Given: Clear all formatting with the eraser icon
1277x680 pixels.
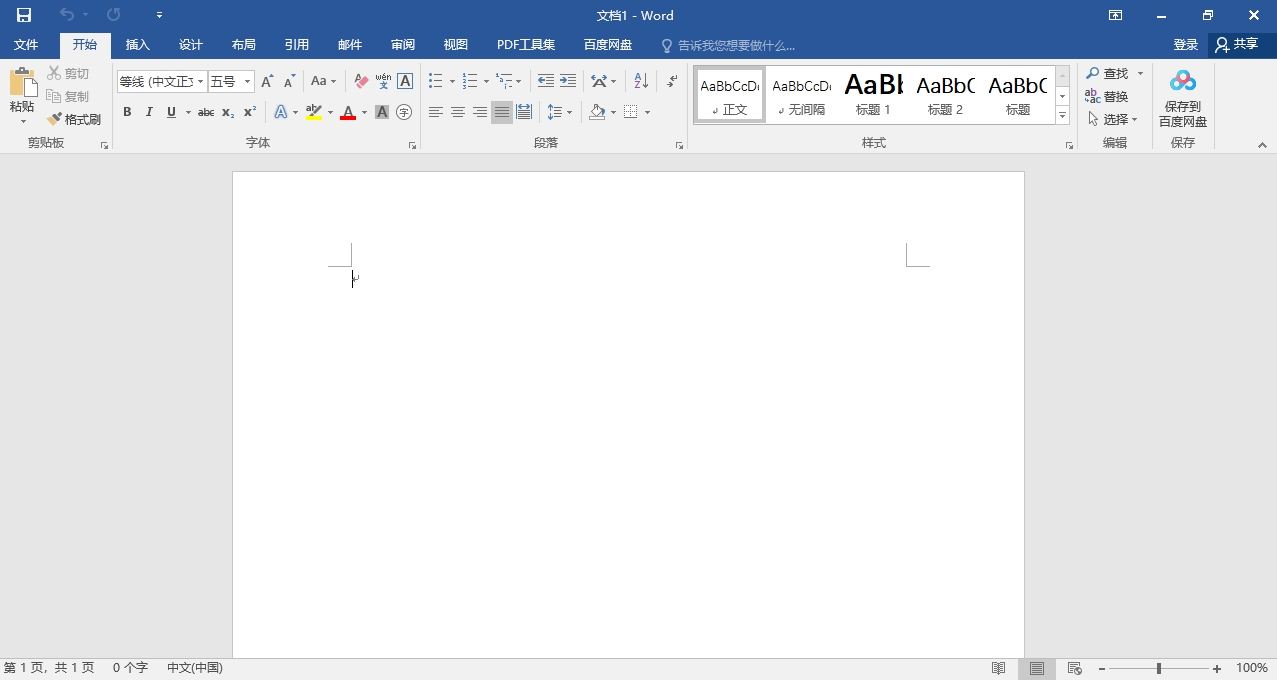Looking at the screenshot, I should pos(359,80).
